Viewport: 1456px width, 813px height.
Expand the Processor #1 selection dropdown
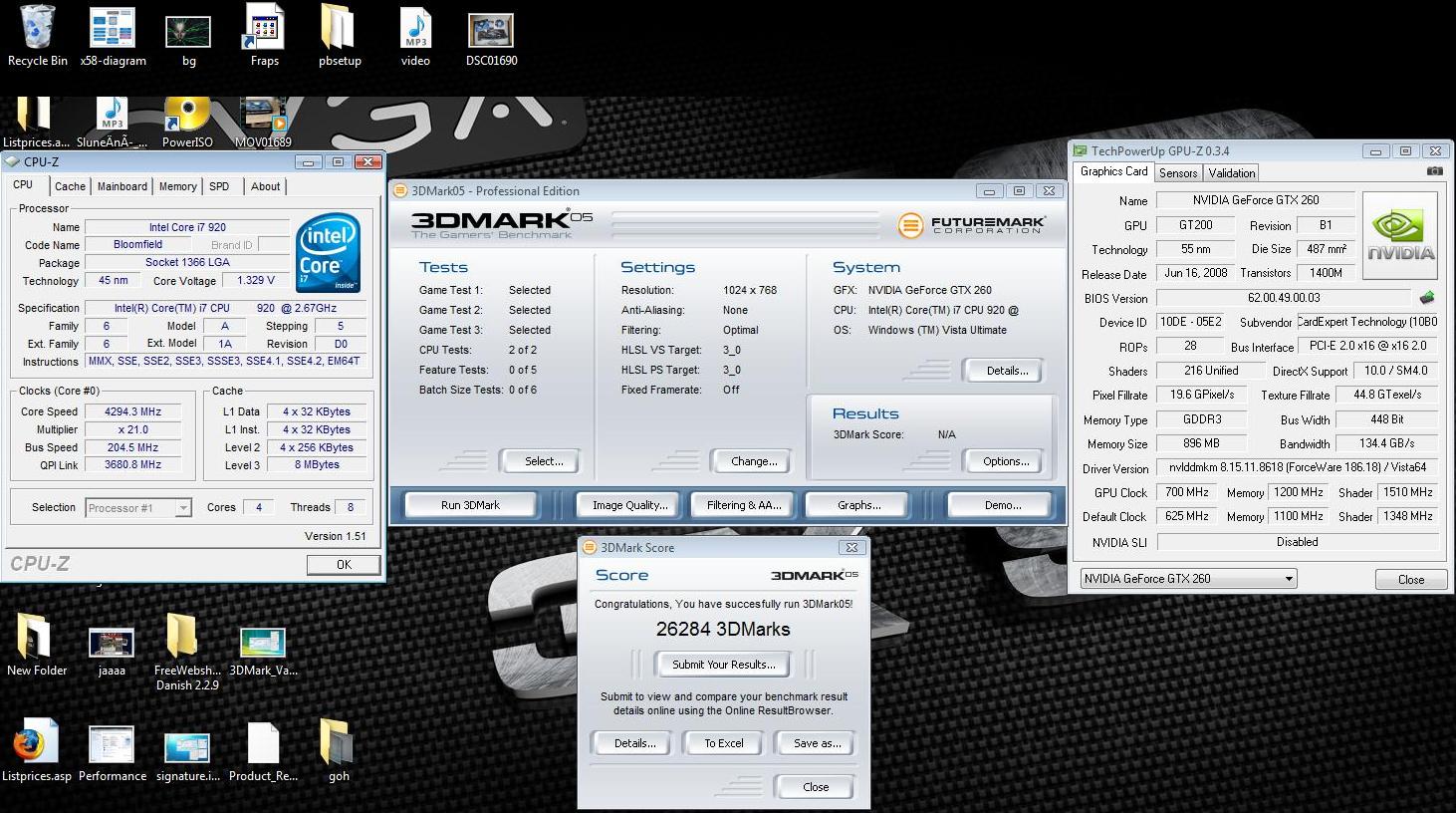coord(183,508)
